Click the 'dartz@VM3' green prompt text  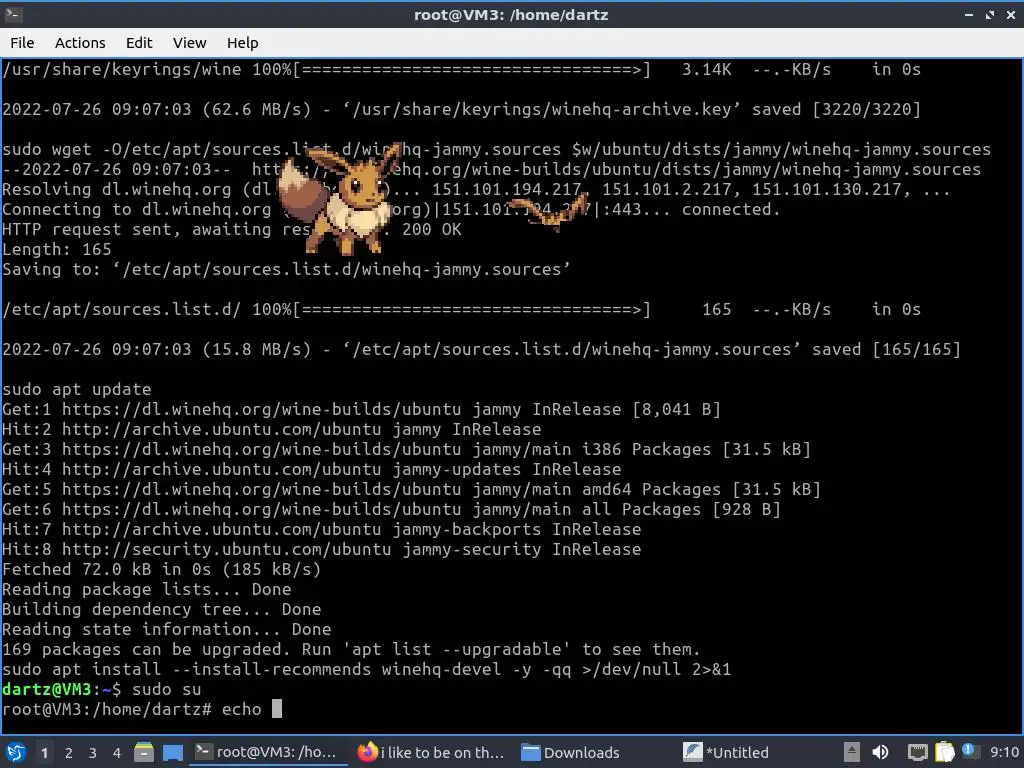[46, 689]
